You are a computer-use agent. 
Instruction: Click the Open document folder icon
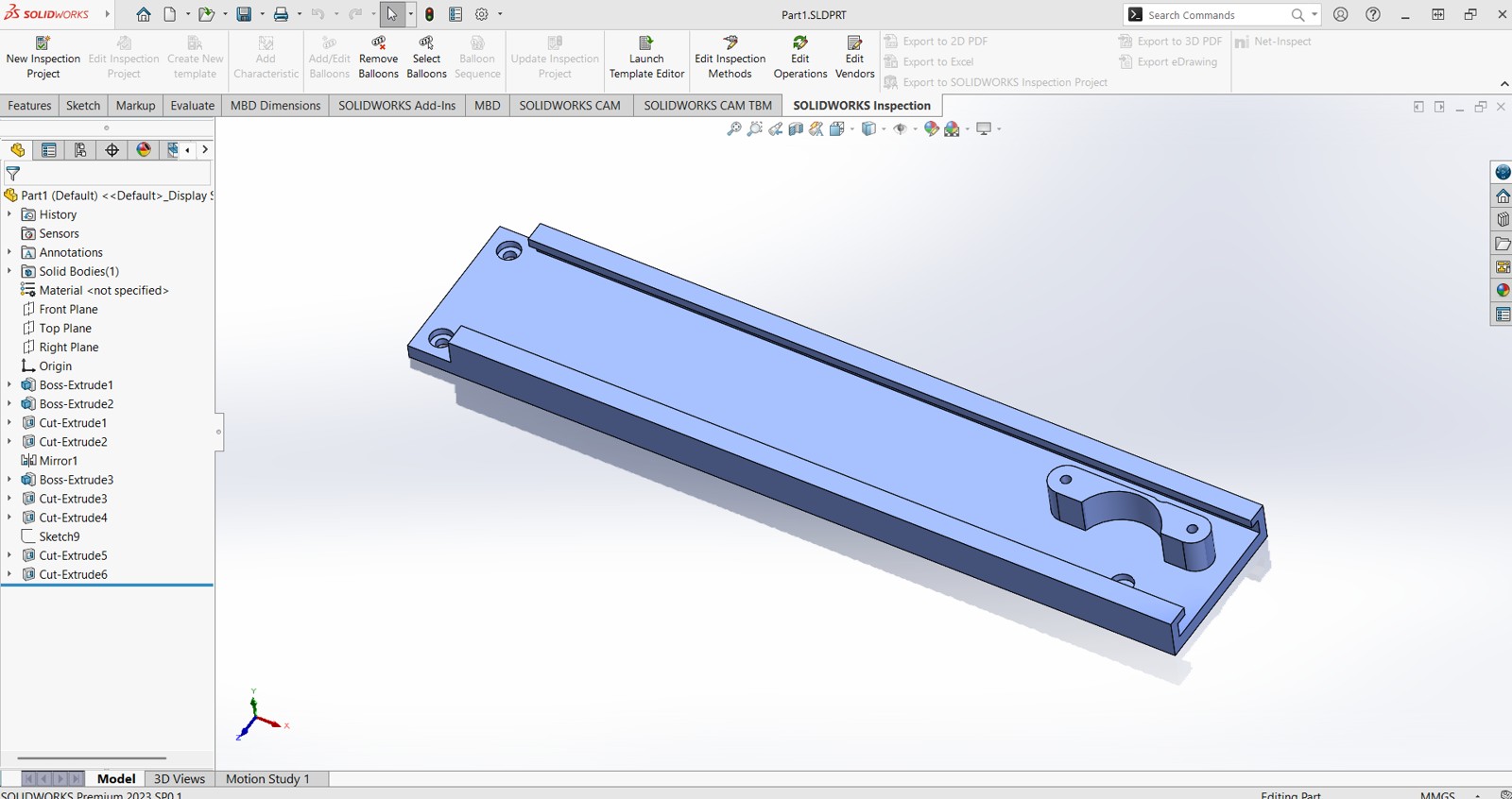[205, 14]
